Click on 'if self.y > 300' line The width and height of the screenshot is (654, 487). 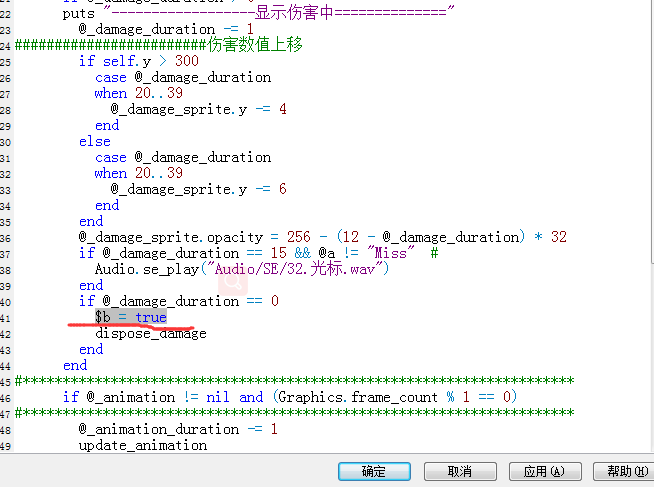pyautogui.click(x=139, y=61)
